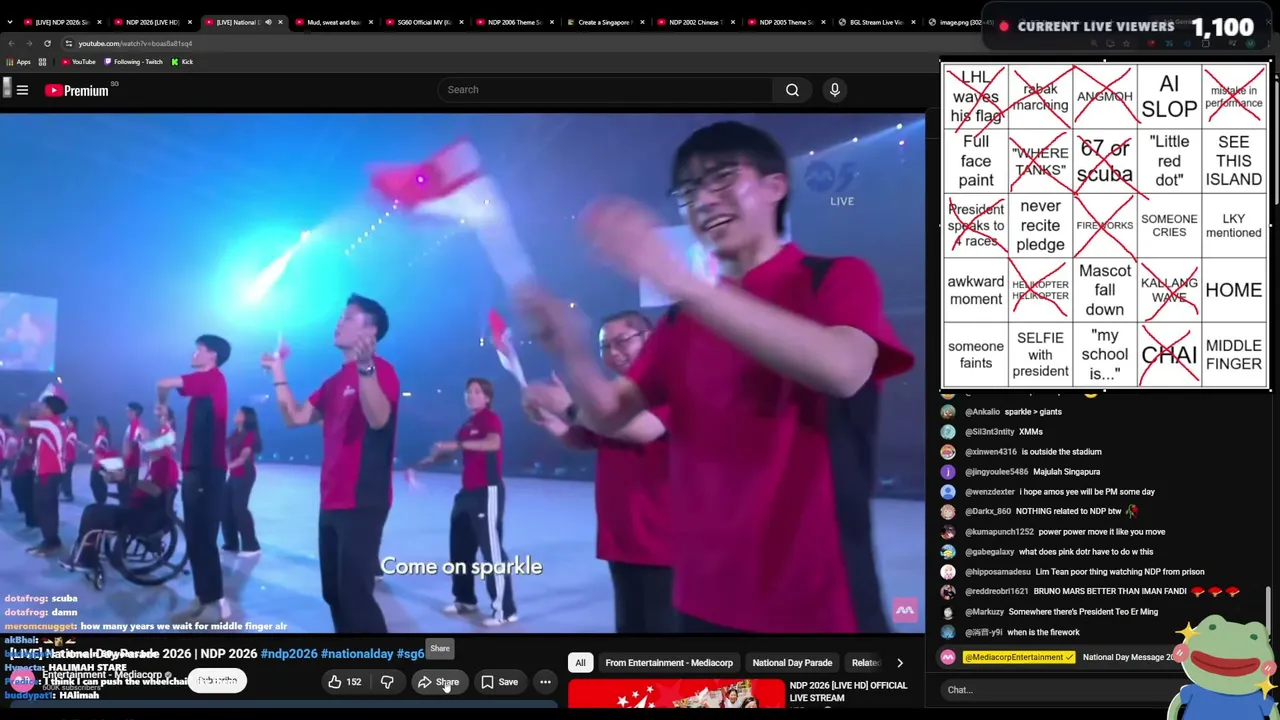Open the NDP 2026 official live stream thumbnail
The width and height of the screenshot is (1280, 720).
coord(676,693)
